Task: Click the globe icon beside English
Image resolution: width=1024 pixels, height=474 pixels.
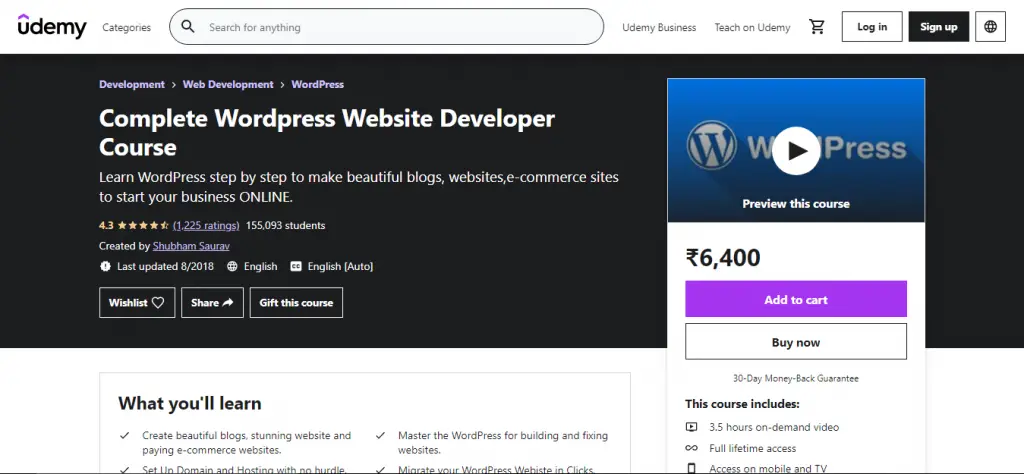Action: pos(233,267)
